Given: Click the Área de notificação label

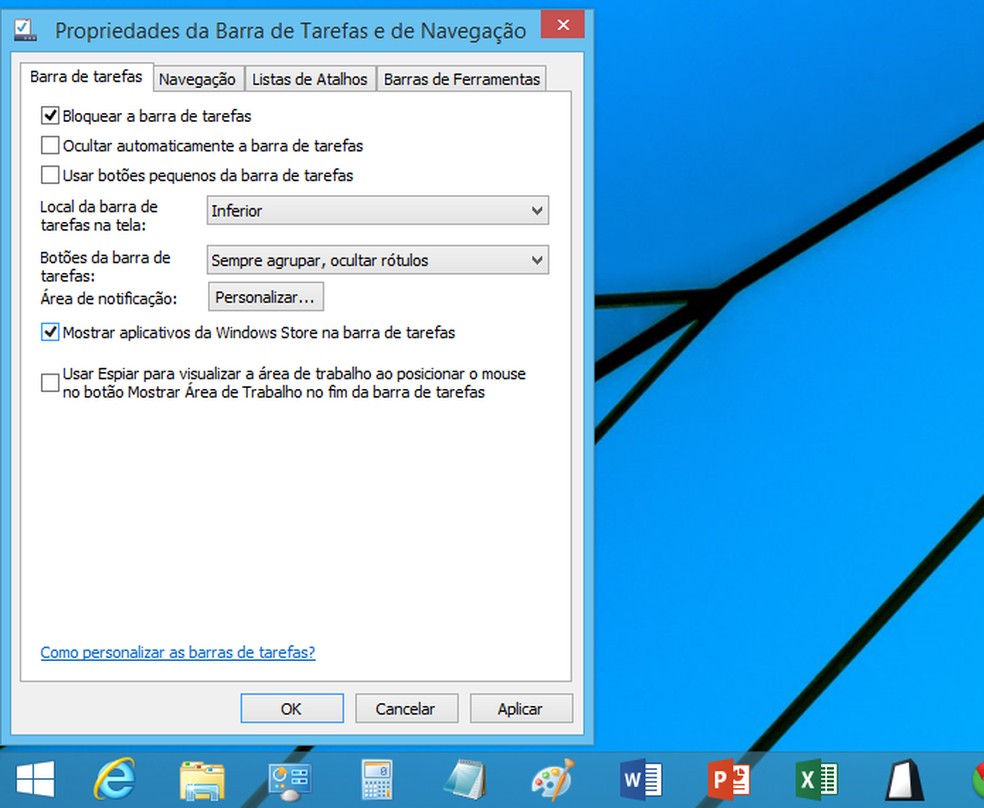Looking at the screenshot, I should point(109,299).
